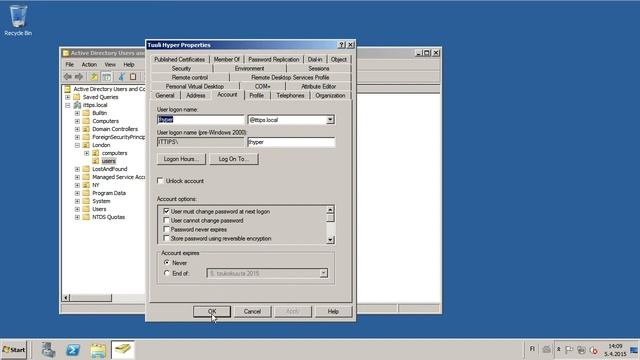Click the Logon Hours button
This screenshot has width=640, height=360.
(x=181, y=159)
